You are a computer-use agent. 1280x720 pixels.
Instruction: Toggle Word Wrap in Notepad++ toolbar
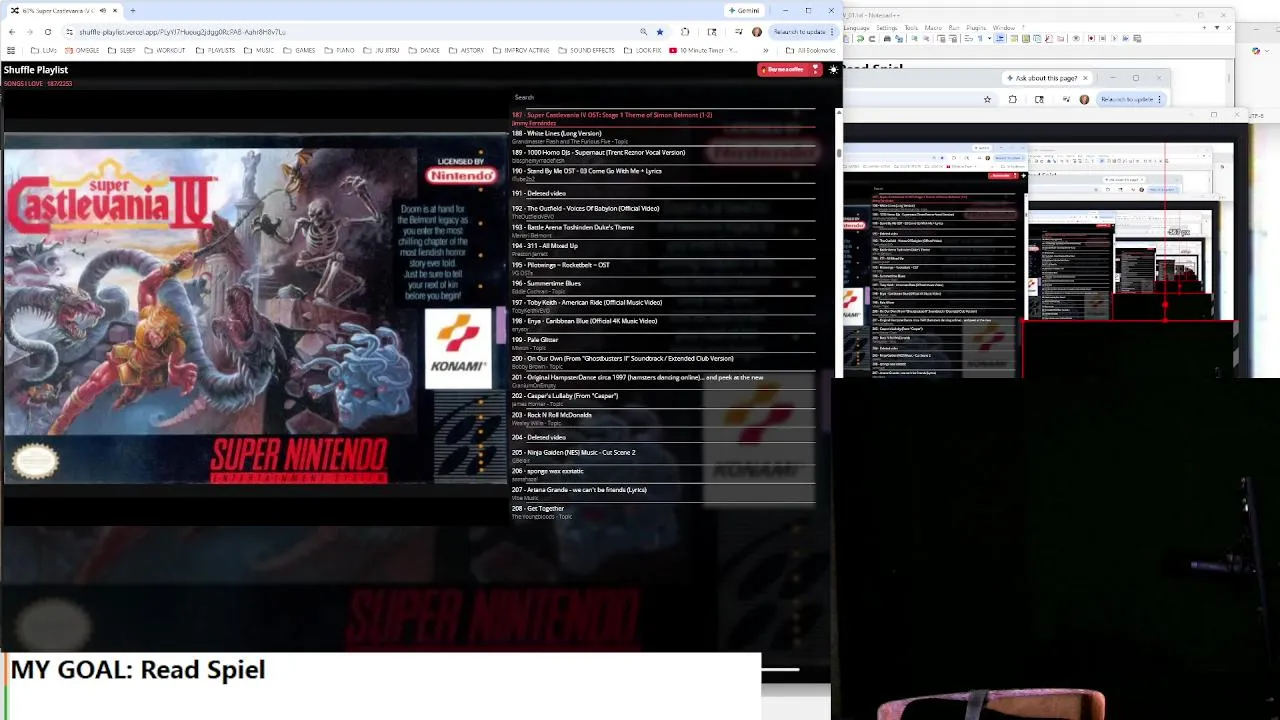point(968,38)
